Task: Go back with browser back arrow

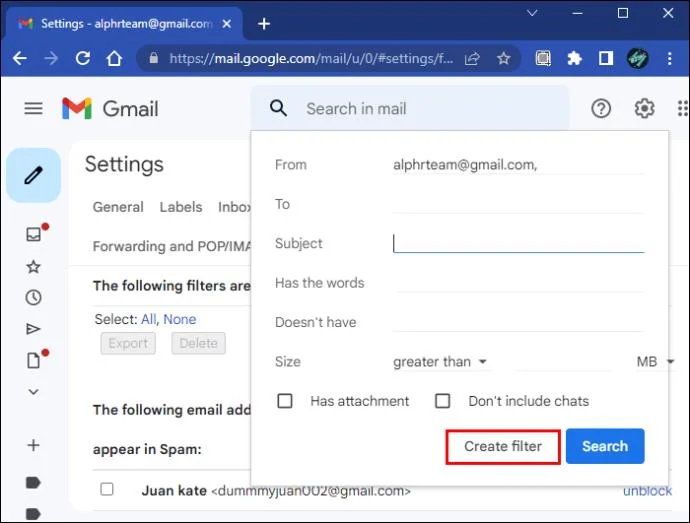Action: click(20, 58)
